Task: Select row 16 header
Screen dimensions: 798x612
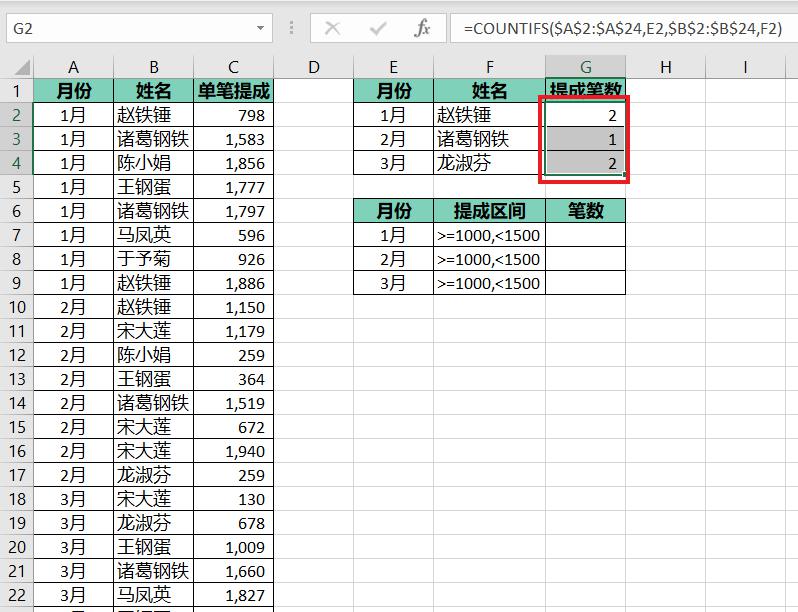Action: tap(17, 451)
